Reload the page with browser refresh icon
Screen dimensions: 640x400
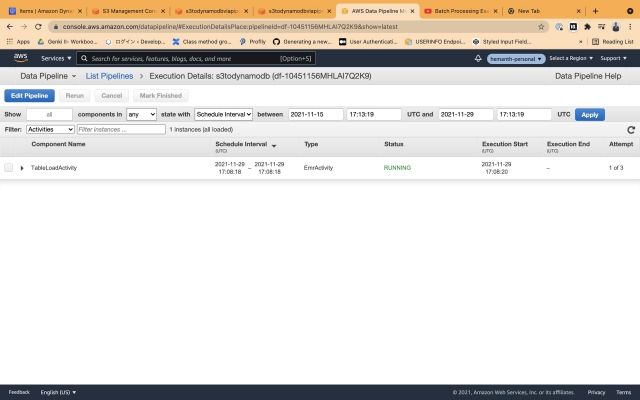38,27
